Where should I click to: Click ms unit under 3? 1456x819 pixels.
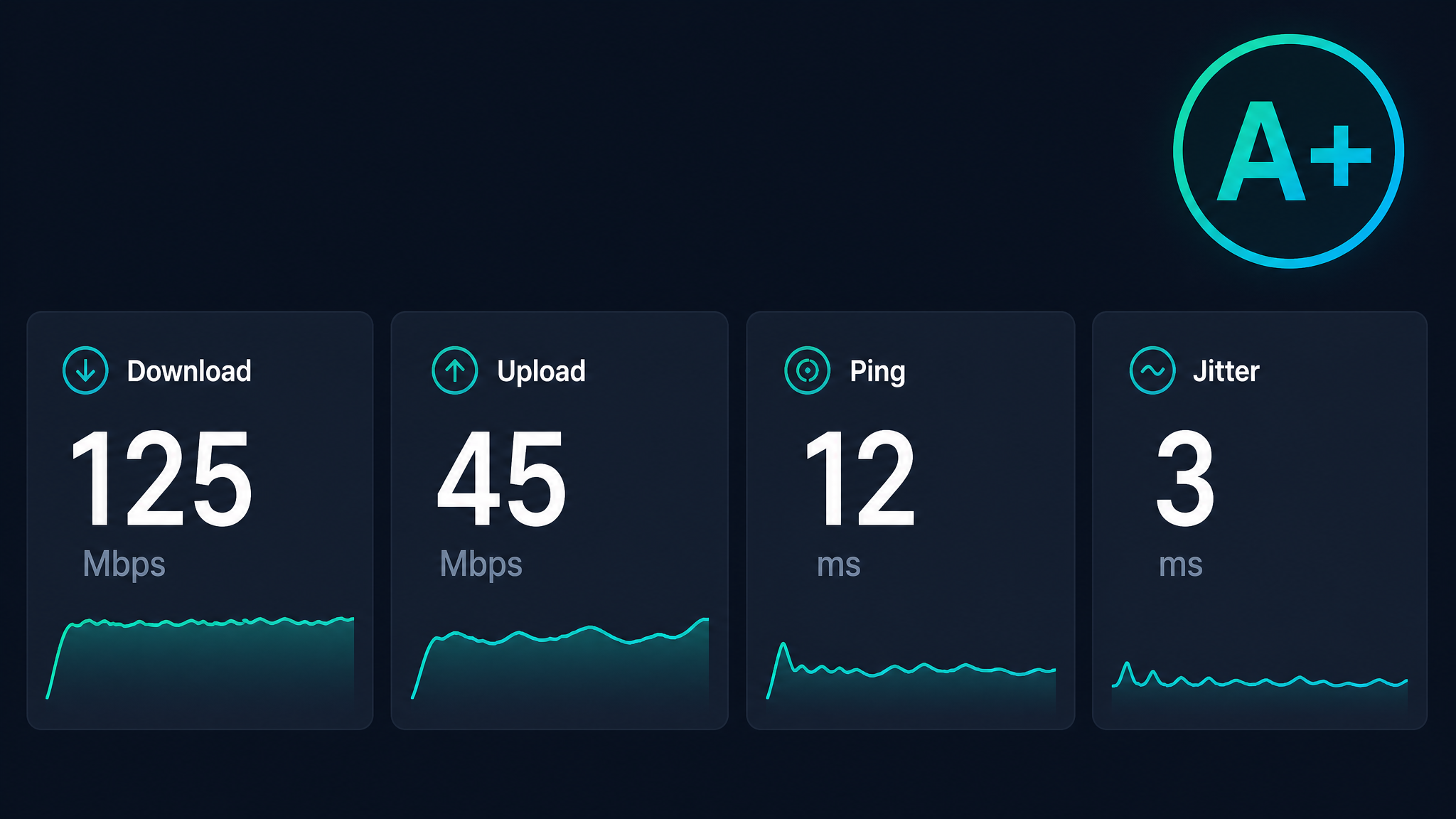click(x=1181, y=566)
